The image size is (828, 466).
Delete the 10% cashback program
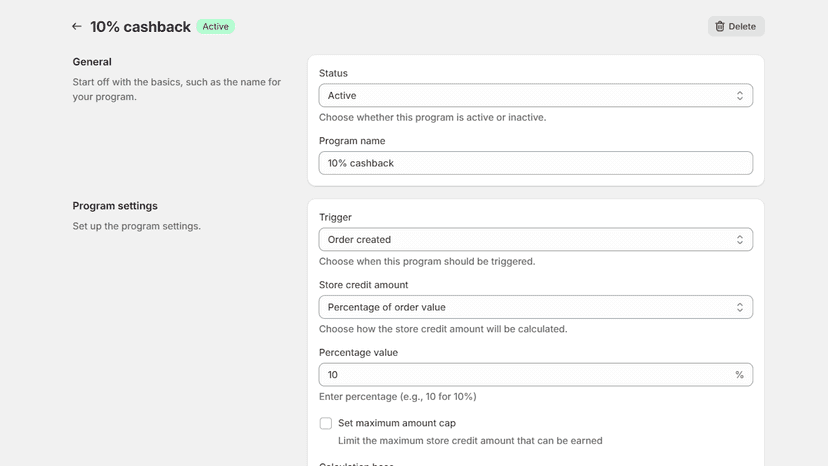coord(736,26)
